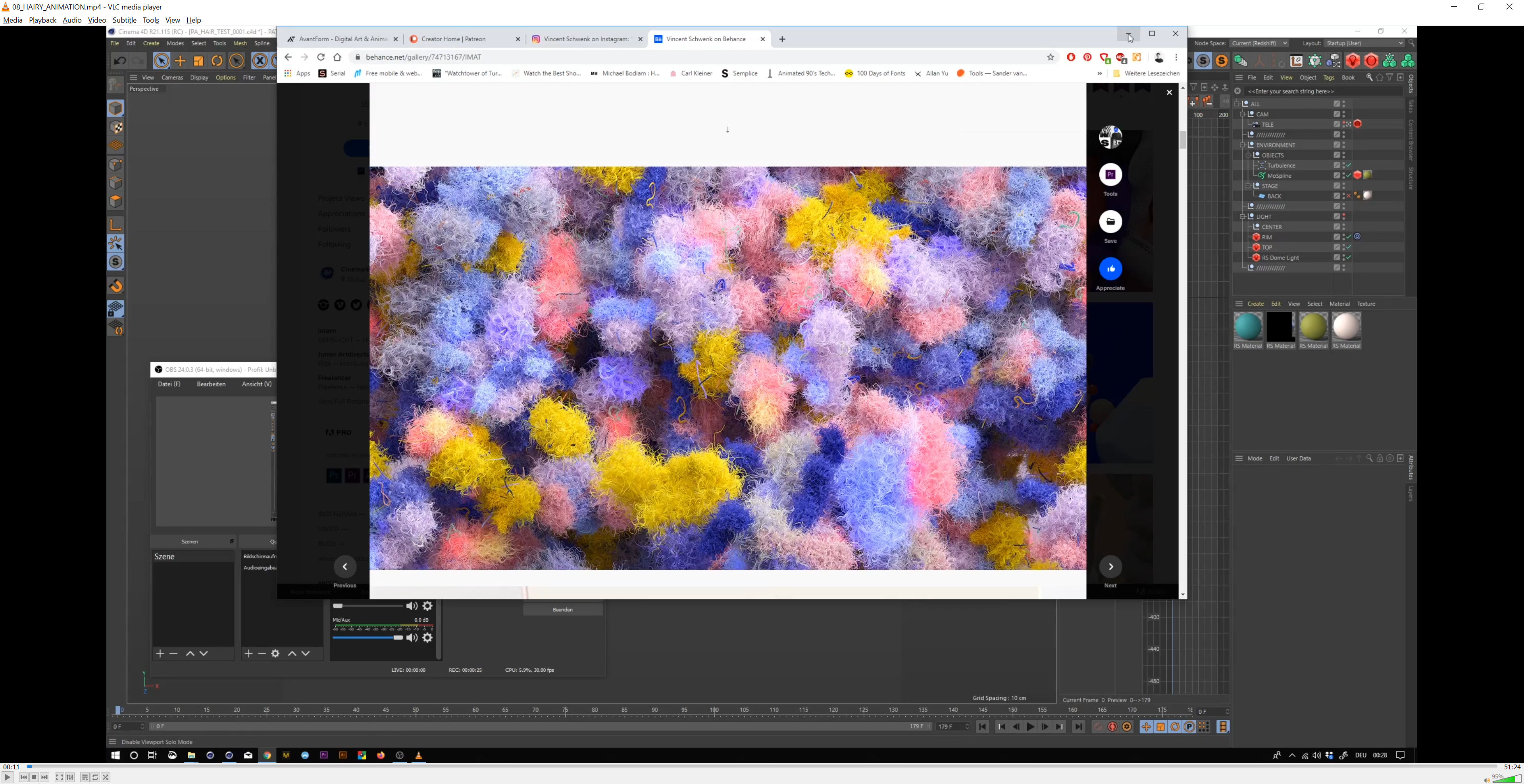This screenshot has height=784, width=1524.
Task: Bookmark the page with the star icon
Action: coord(1051,58)
